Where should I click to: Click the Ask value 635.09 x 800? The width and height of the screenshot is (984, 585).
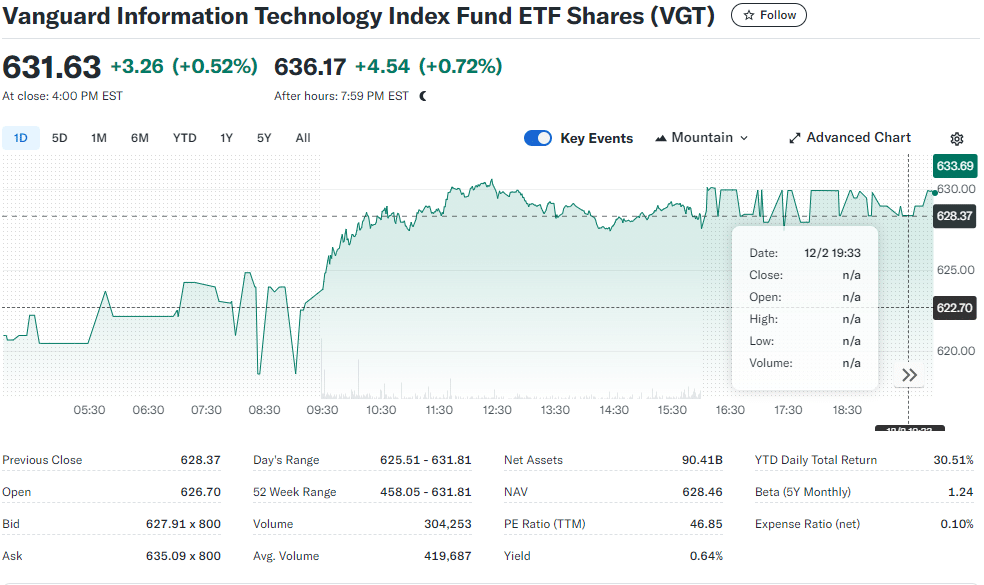183,556
